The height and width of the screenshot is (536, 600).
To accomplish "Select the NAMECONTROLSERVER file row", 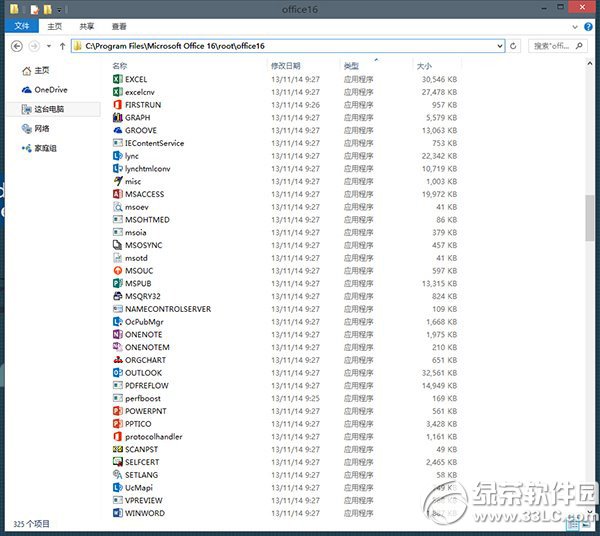I will pyautogui.click(x=285, y=309).
